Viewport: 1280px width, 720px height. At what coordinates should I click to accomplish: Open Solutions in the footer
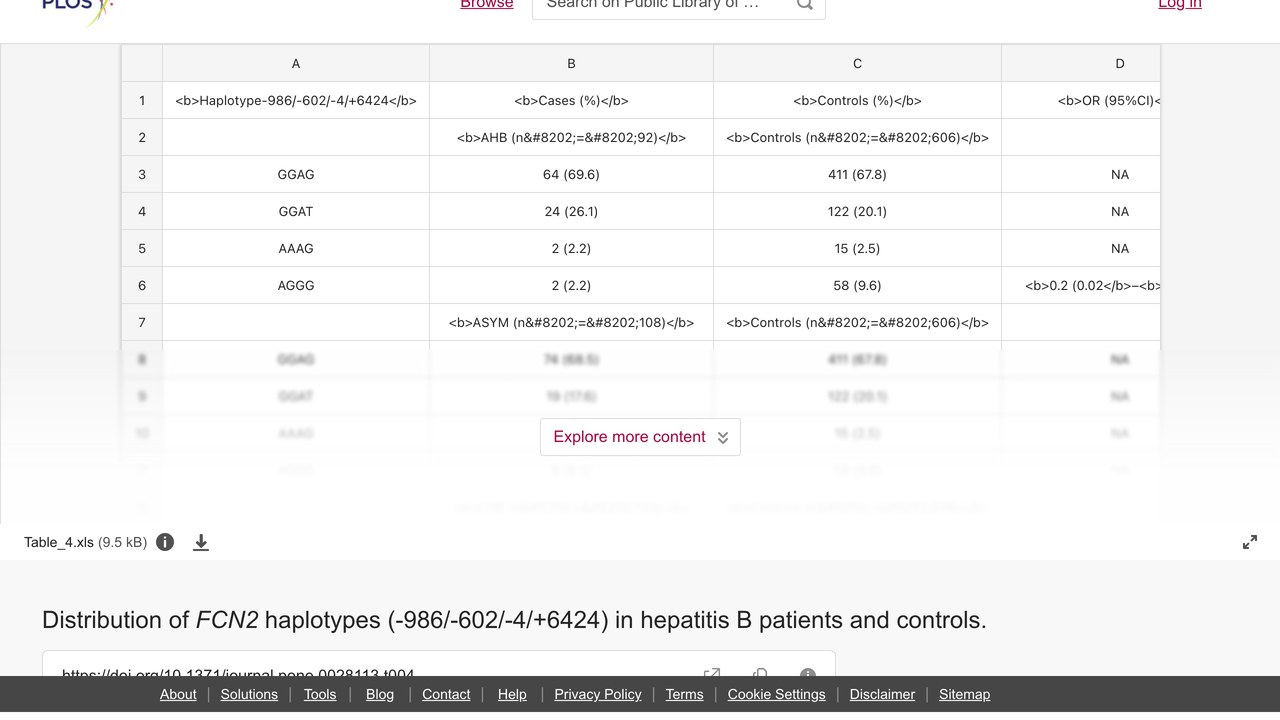click(x=249, y=694)
